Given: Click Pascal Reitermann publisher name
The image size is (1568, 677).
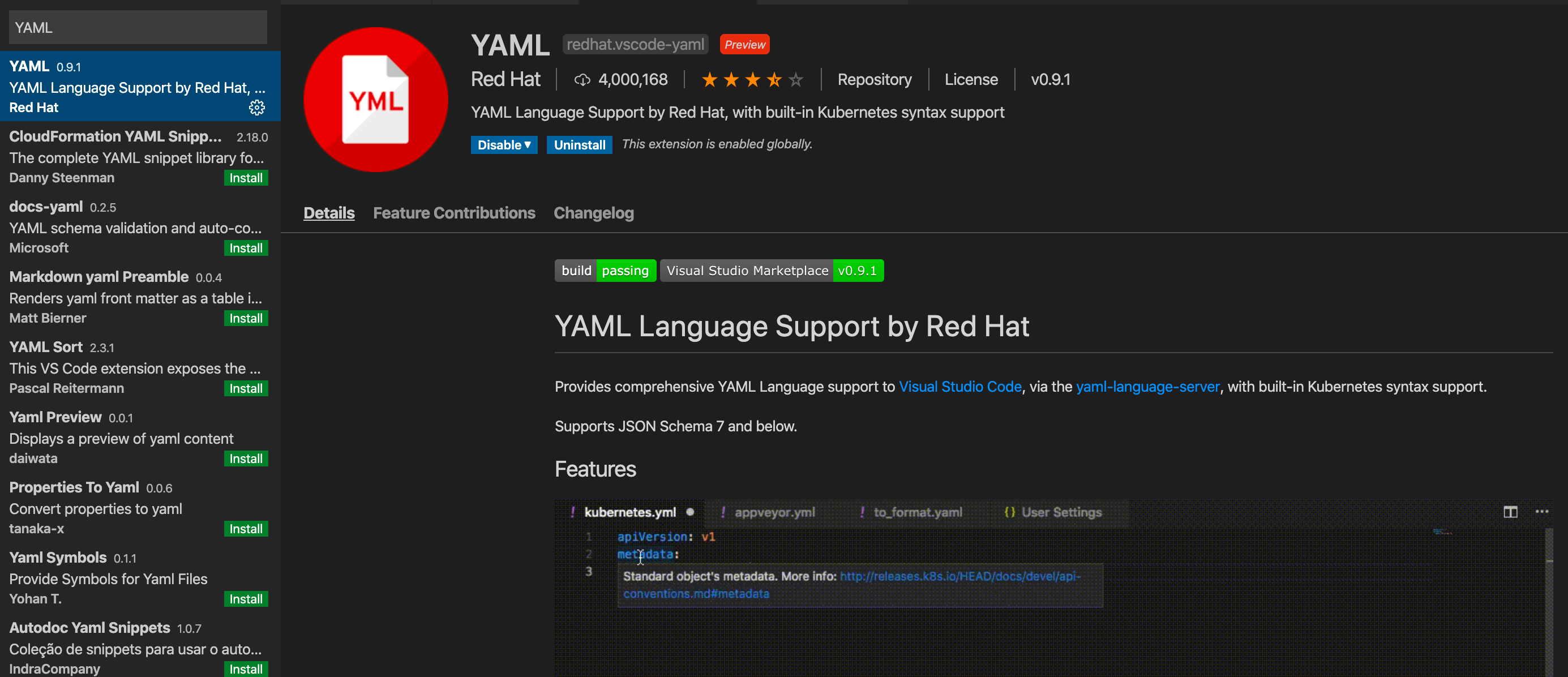Looking at the screenshot, I should coord(66,388).
